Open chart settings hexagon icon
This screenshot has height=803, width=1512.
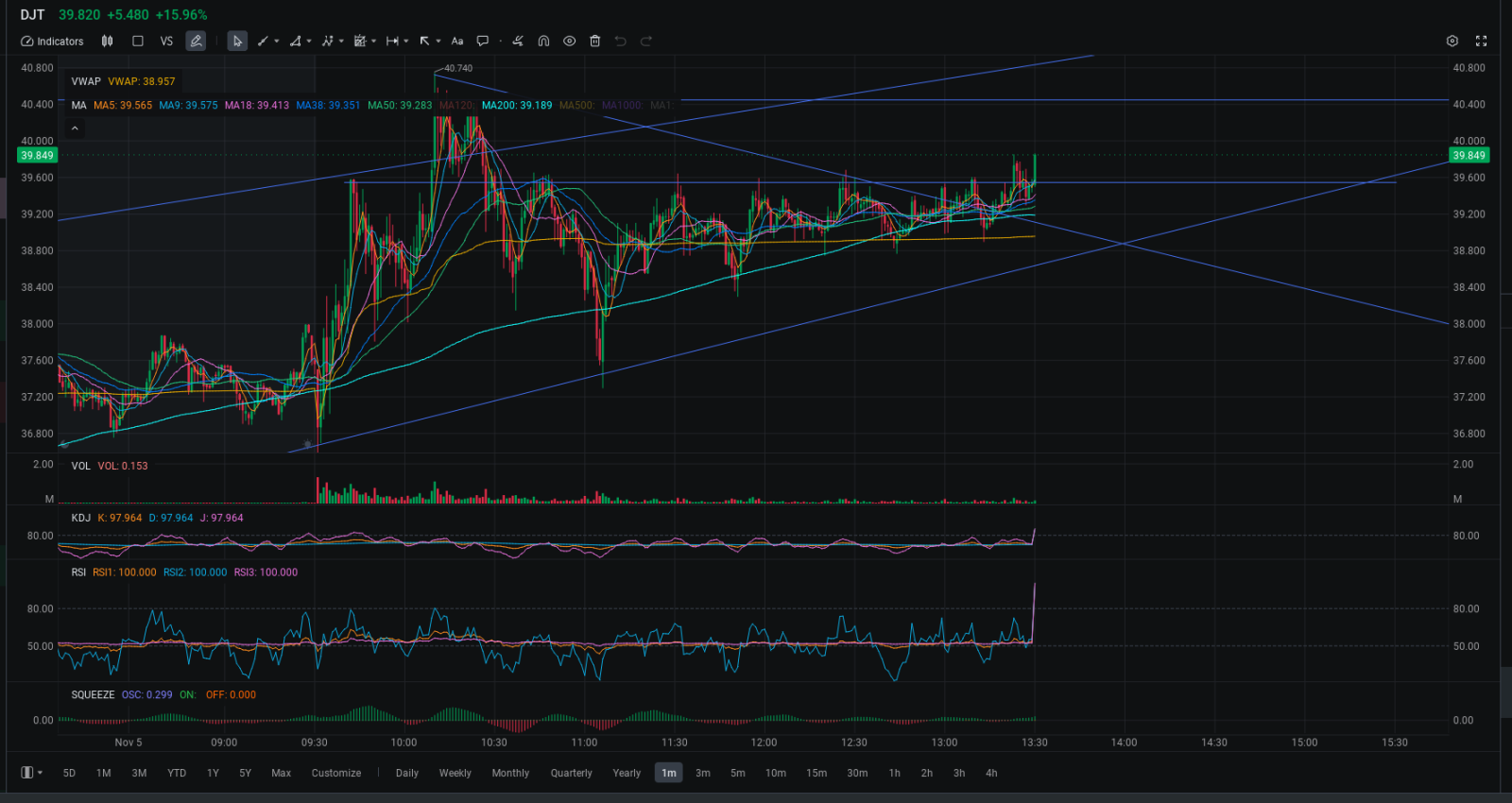(1452, 42)
